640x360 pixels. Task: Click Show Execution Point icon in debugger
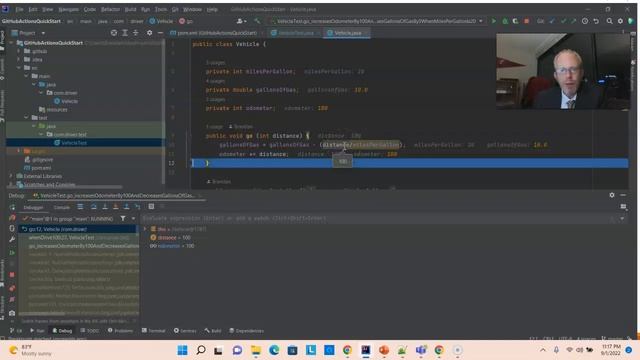coord(80,207)
